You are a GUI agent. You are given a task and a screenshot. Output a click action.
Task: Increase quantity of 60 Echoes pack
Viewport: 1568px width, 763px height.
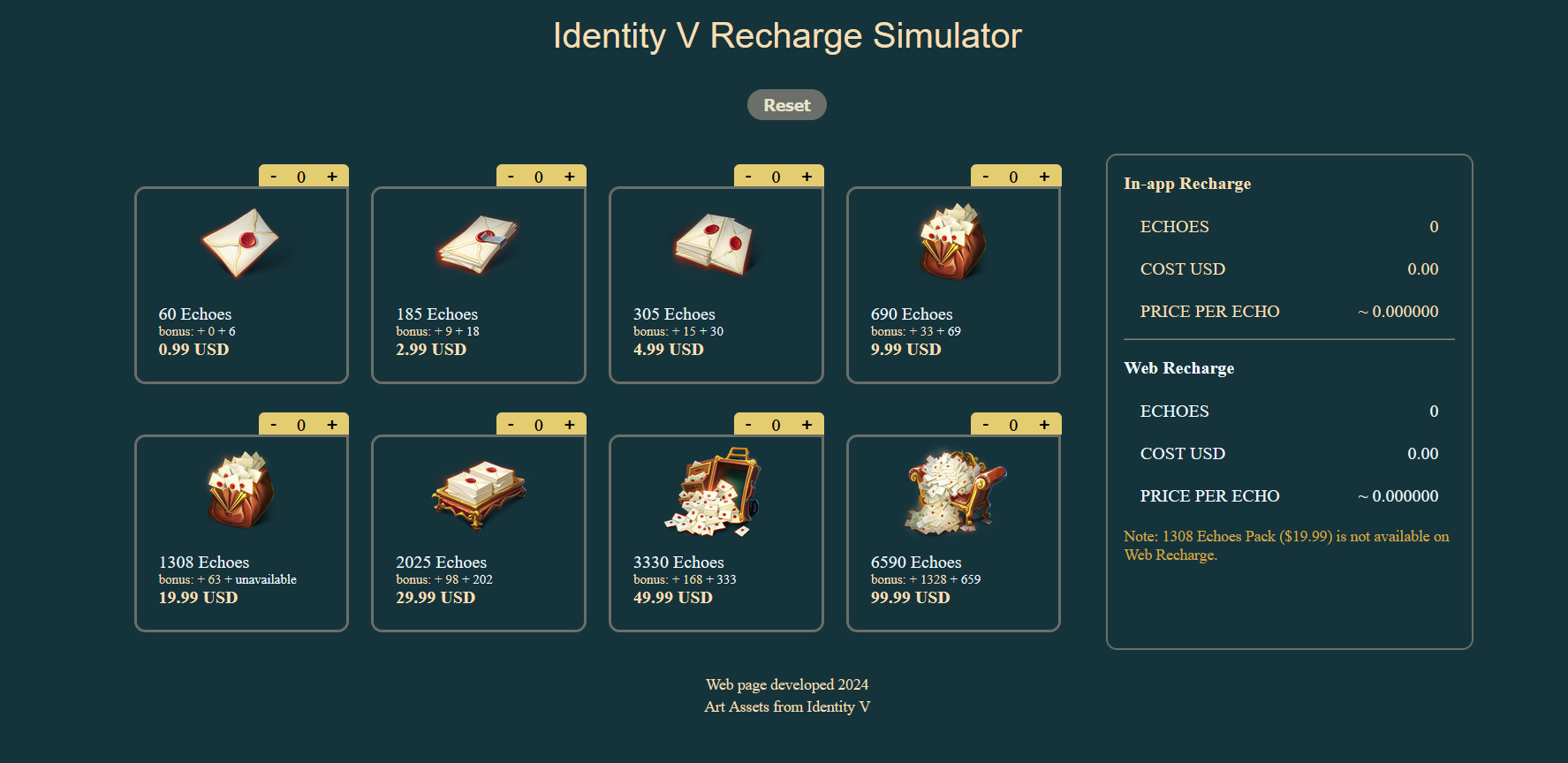pyautogui.click(x=332, y=177)
